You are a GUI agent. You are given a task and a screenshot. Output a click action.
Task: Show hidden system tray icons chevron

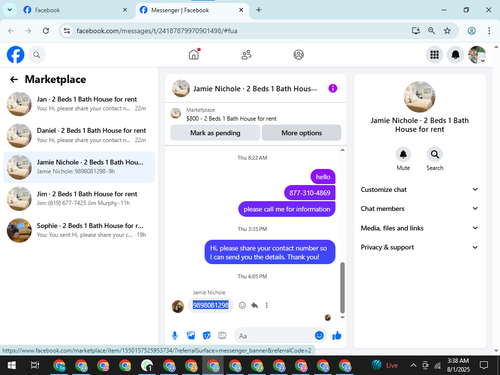pyautogui.click(x=413, y=365)
